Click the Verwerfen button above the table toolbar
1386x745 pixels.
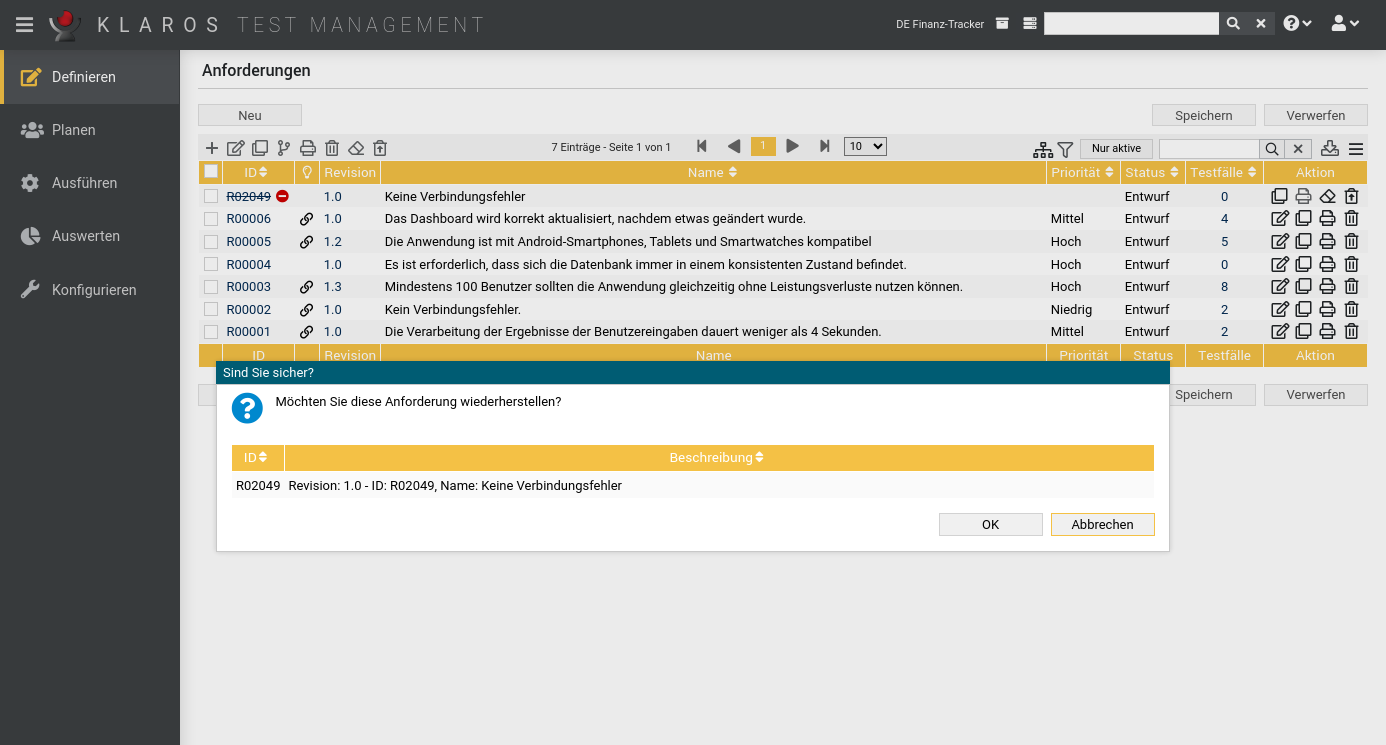coord(1316,115)
